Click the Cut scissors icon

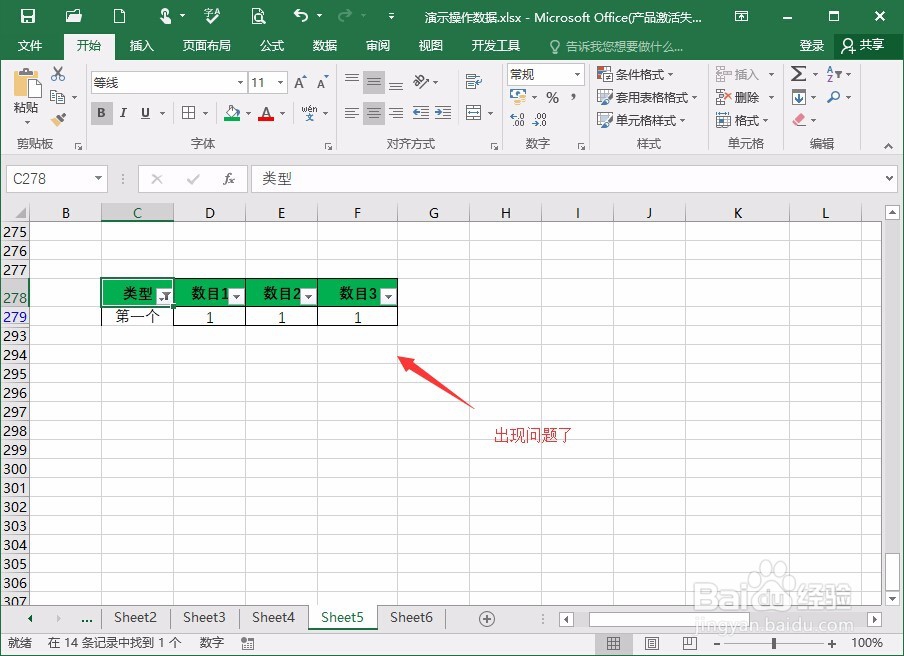pyautogui.click(x=58, y=74)
